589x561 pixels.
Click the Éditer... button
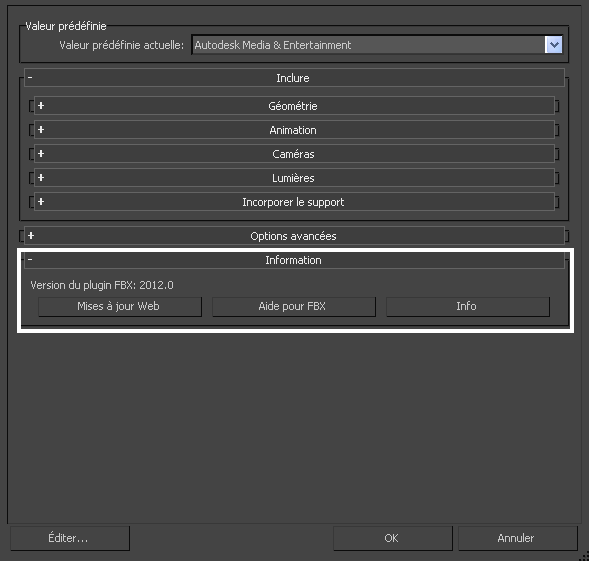coord(70,538)
